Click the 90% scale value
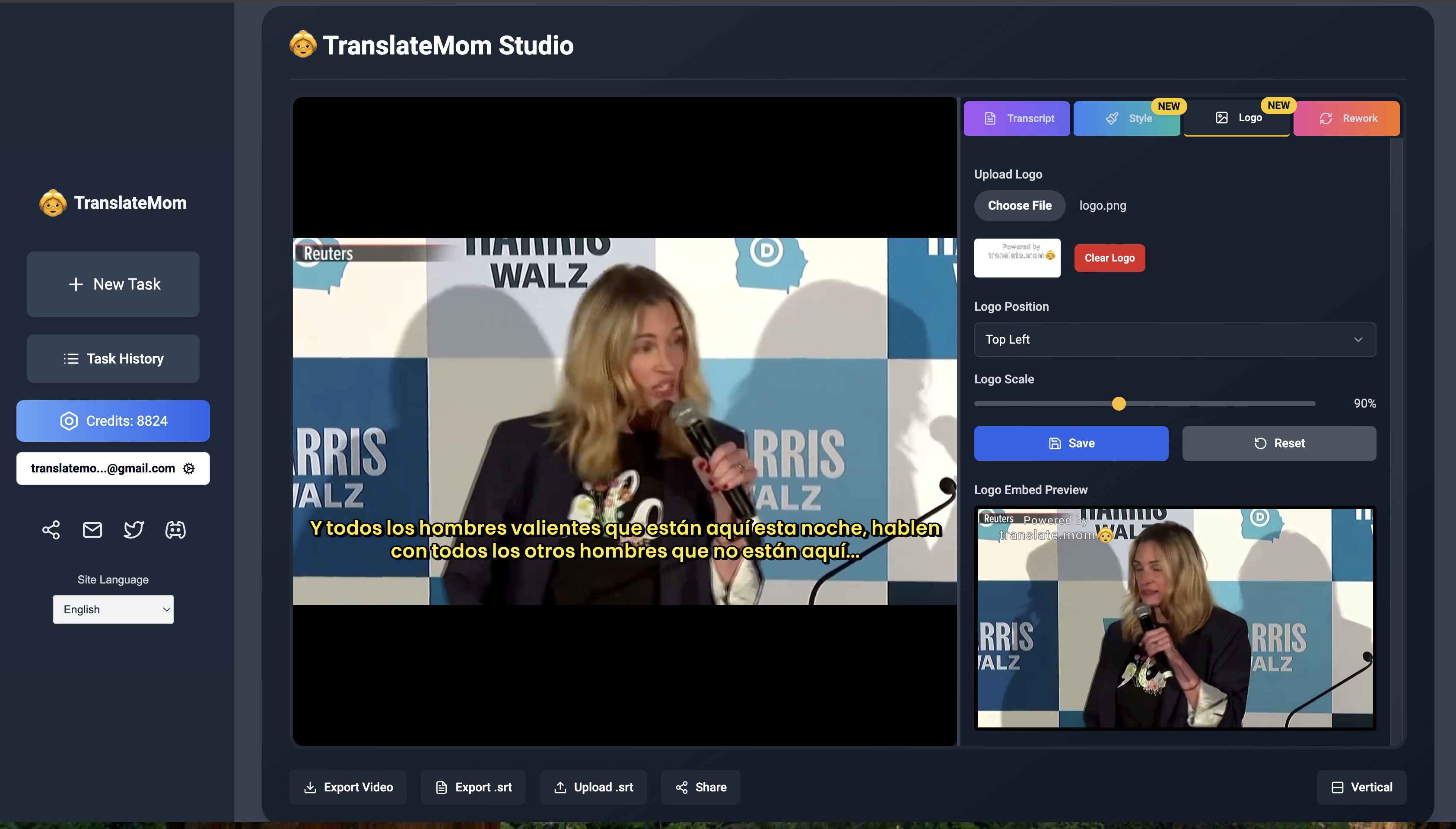Viewport: 1456px width, 829px height. (x=1364, y=403)
